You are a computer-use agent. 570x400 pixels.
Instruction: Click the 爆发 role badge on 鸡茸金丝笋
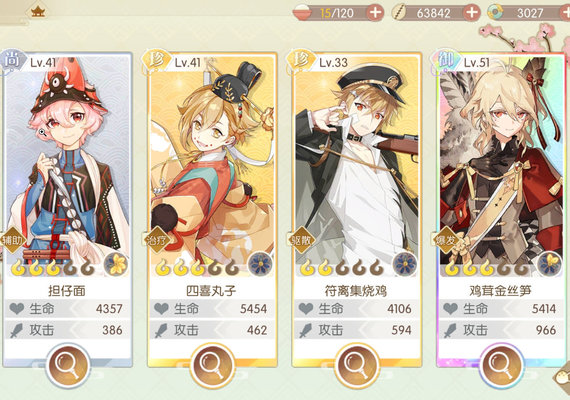[446, 240]
